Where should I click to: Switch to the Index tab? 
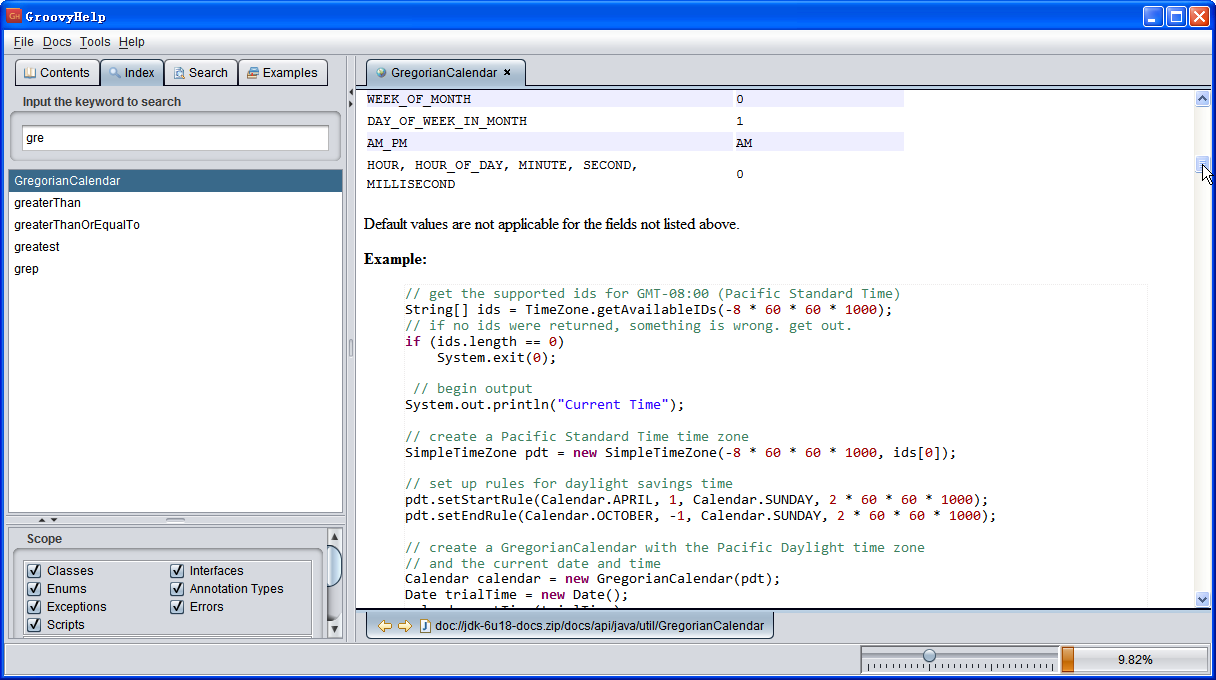[132, 73]
